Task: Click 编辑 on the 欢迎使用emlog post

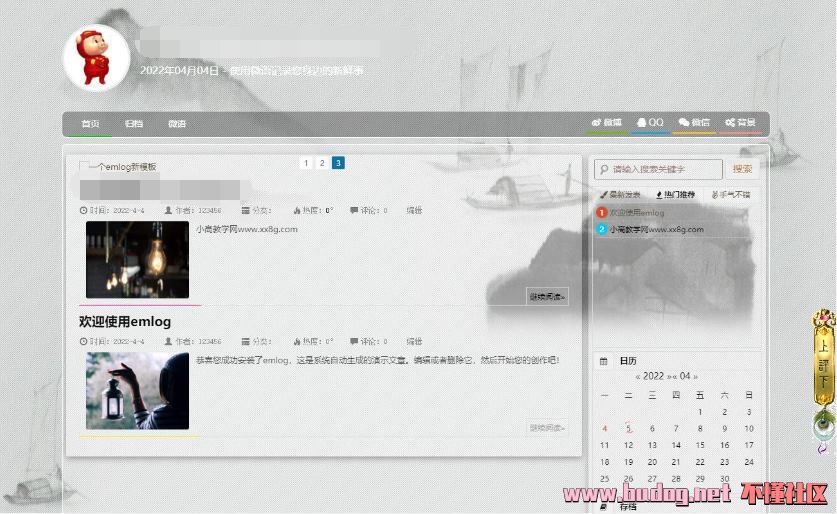Action: 414,342
